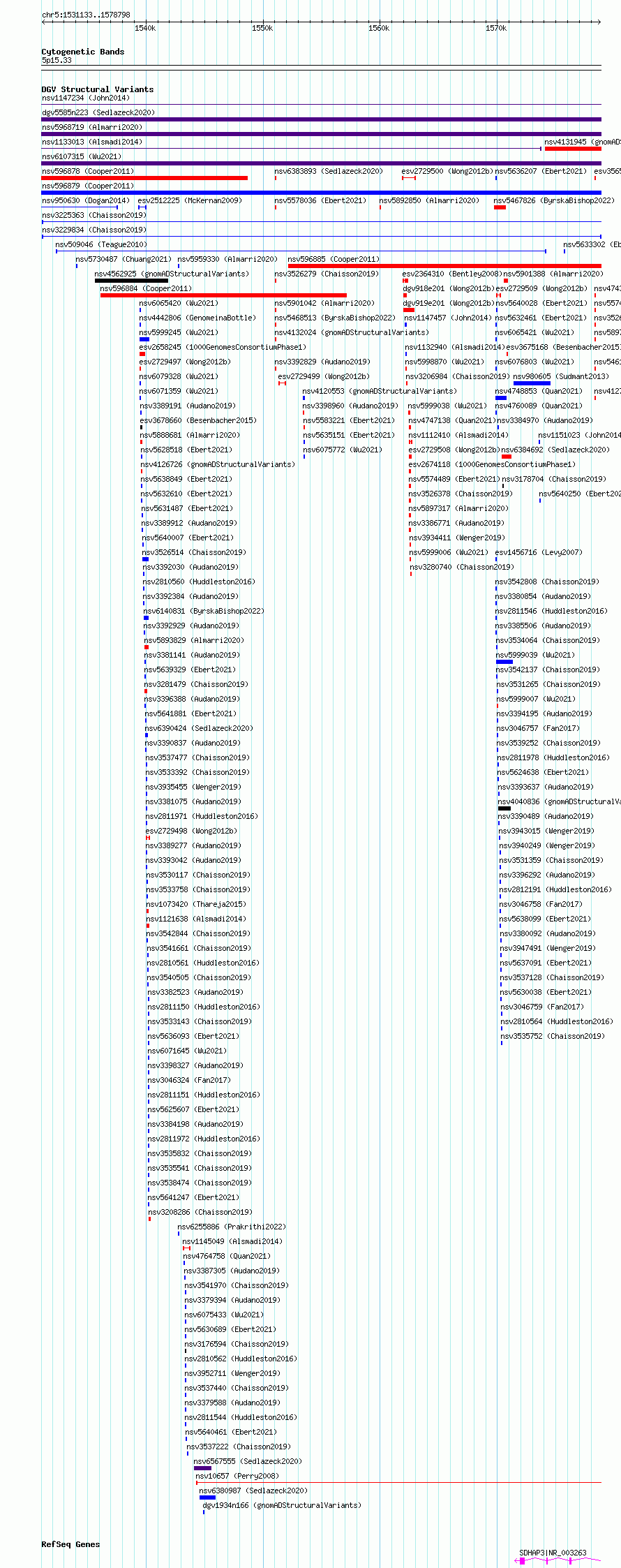Screen dimensions: 621x1568
Task: Open variant nsv1133013 (Alsmadi2014)
Action: click(x=92, y=142)
